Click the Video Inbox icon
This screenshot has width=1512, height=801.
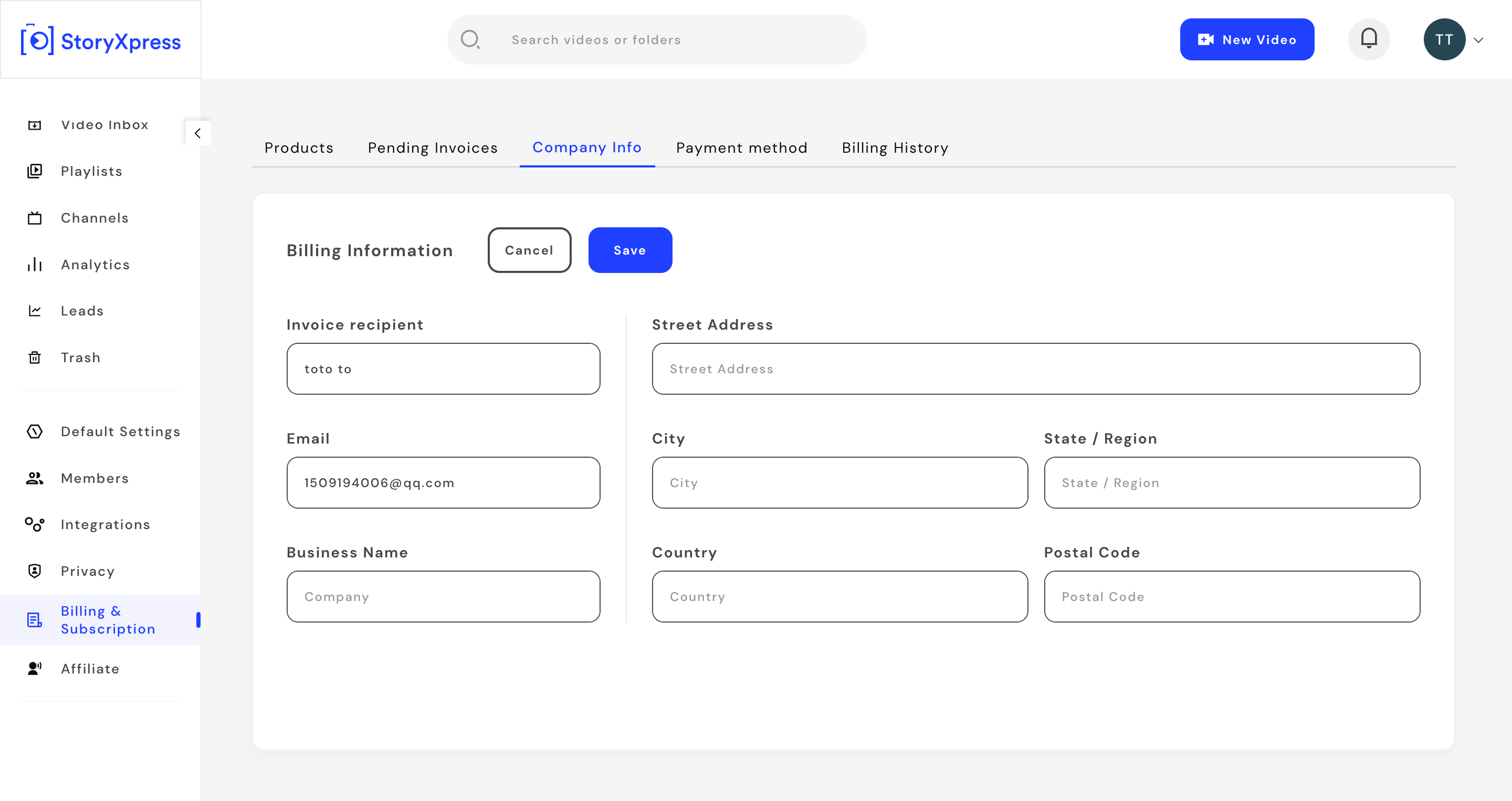coord(35,125)
